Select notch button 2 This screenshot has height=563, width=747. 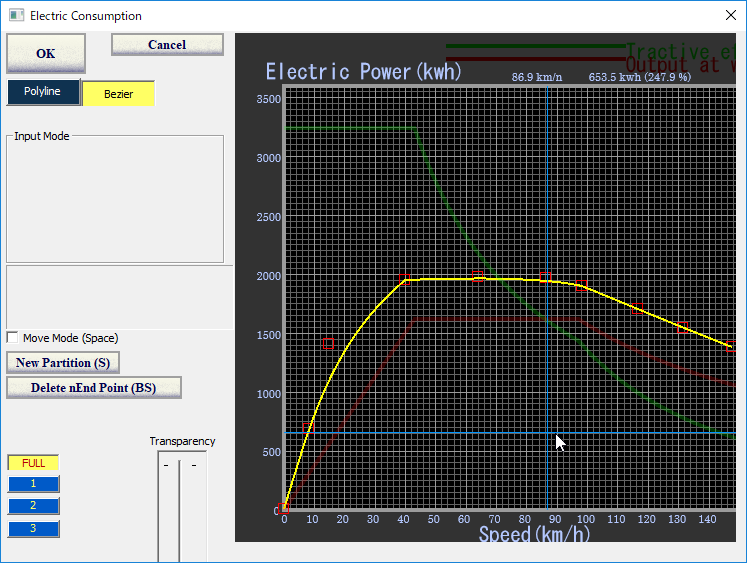coord(33,506)
